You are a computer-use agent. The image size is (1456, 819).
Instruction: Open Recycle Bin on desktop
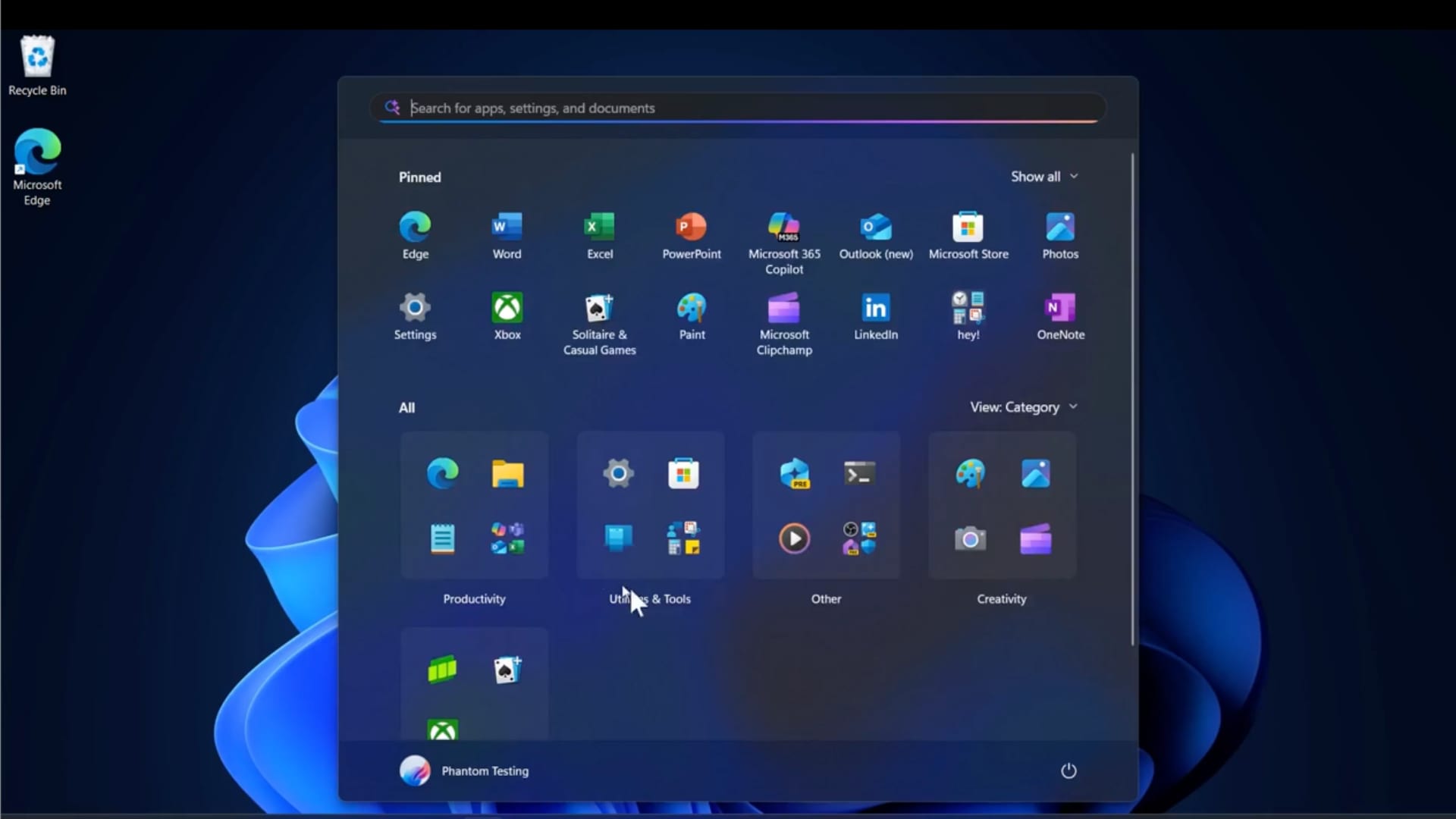point(37,66)
